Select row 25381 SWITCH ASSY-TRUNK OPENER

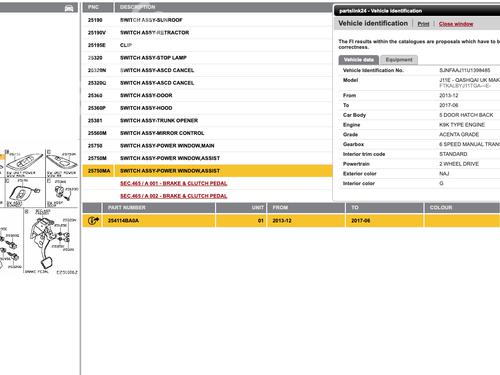[x=207, y=120]
